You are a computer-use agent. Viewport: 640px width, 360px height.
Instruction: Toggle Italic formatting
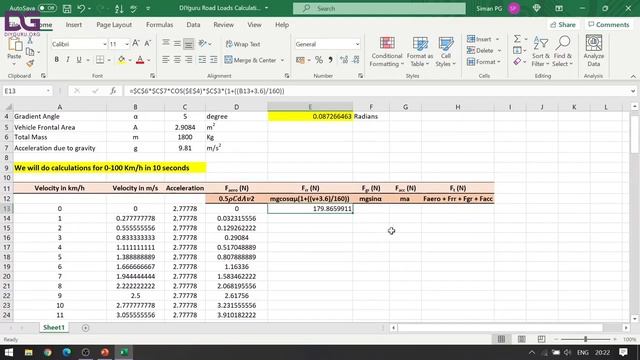[x=68, y=60]
